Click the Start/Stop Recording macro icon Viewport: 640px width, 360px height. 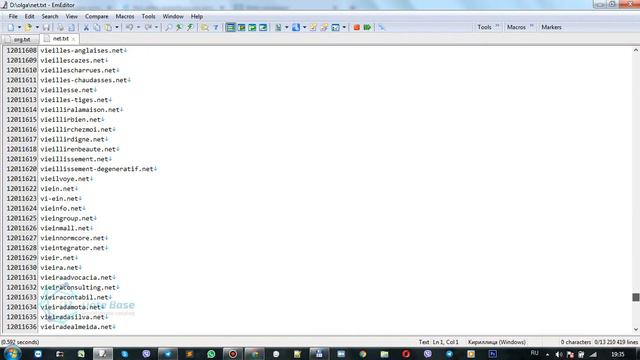[x=356, y=27]
